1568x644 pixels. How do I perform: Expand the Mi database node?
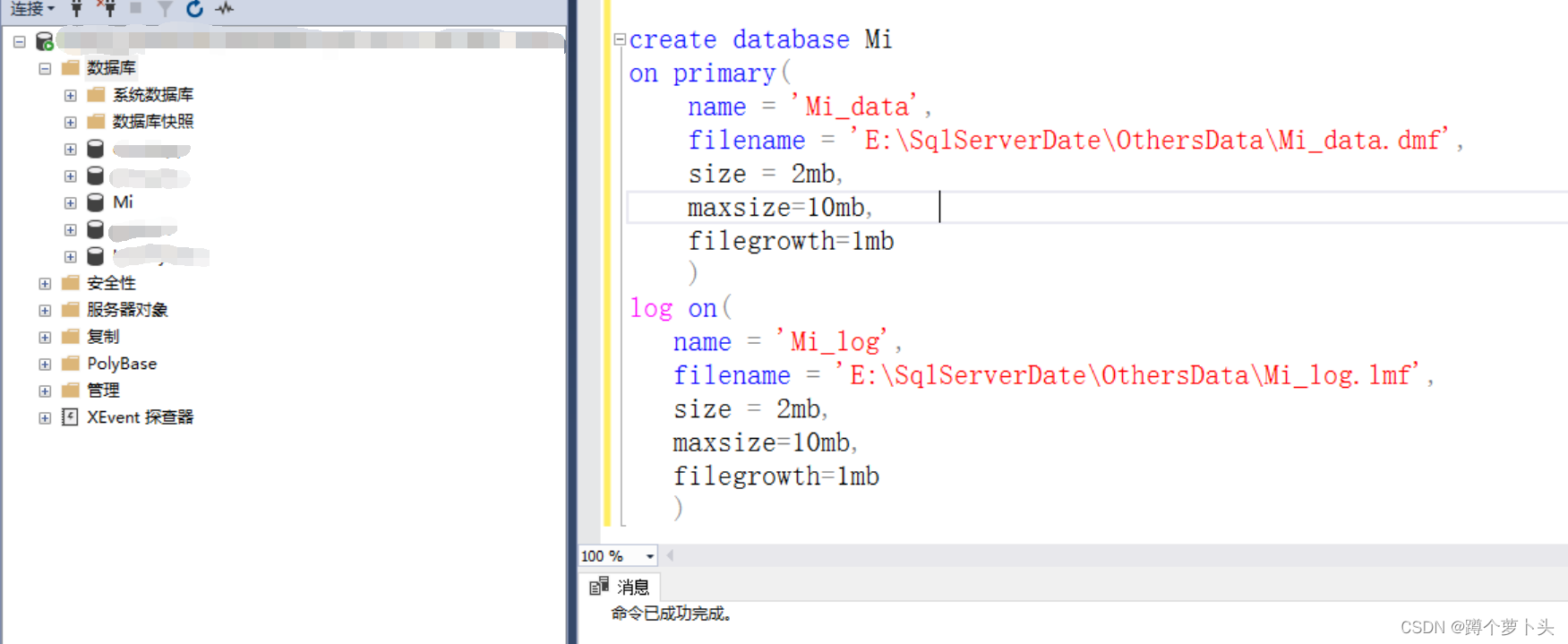coord(71,202)
